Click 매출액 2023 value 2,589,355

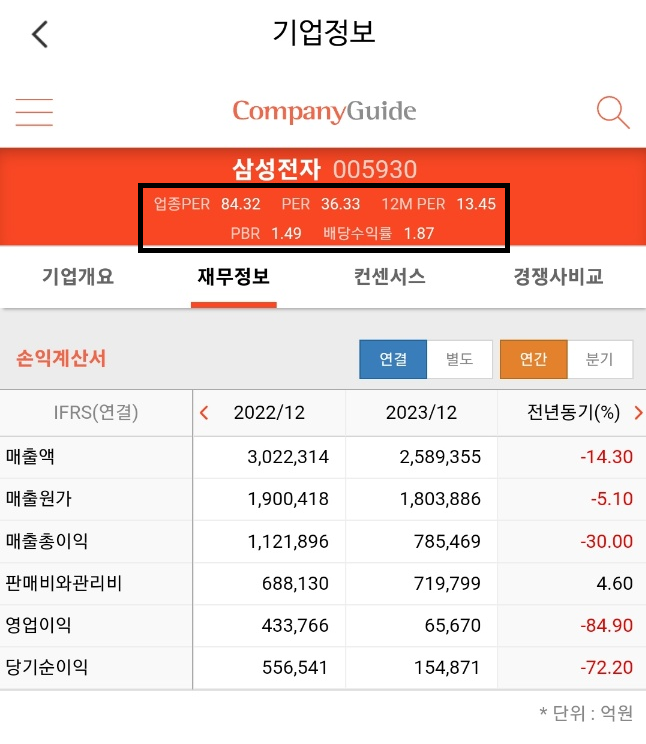point(440,457)
